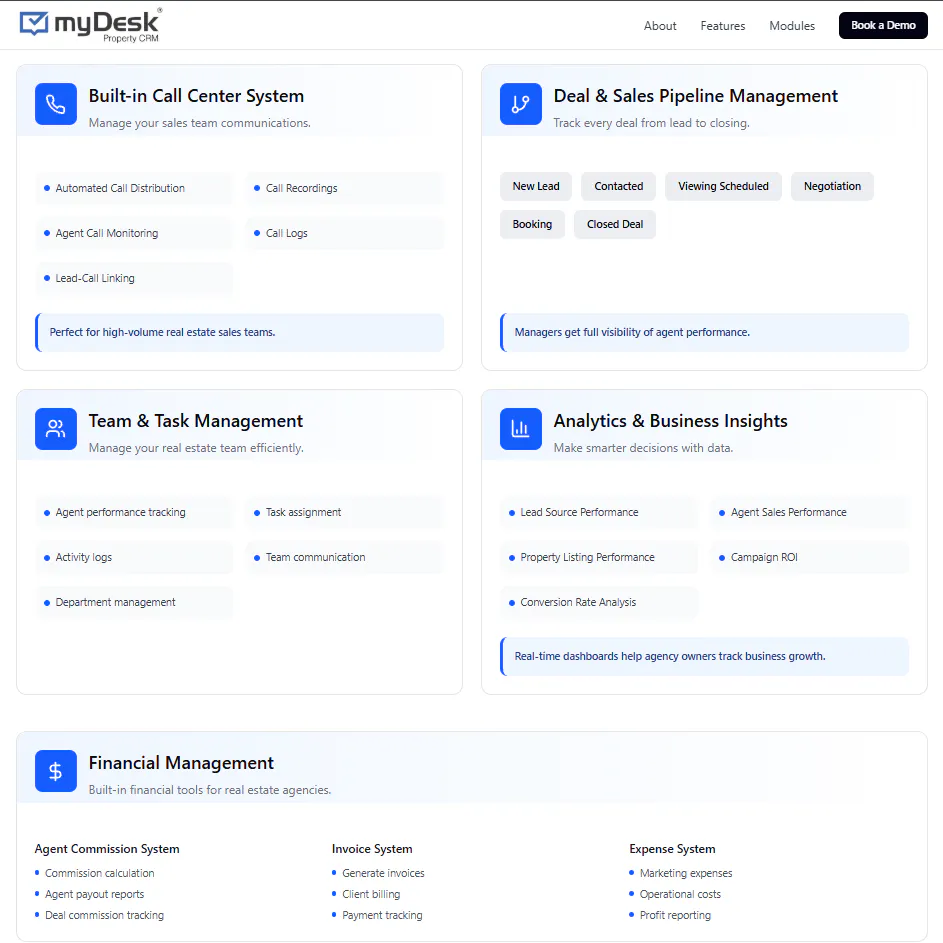Click Deal commission tracking list item
Viewport: 943px width, 943px height.
[104, 915]
